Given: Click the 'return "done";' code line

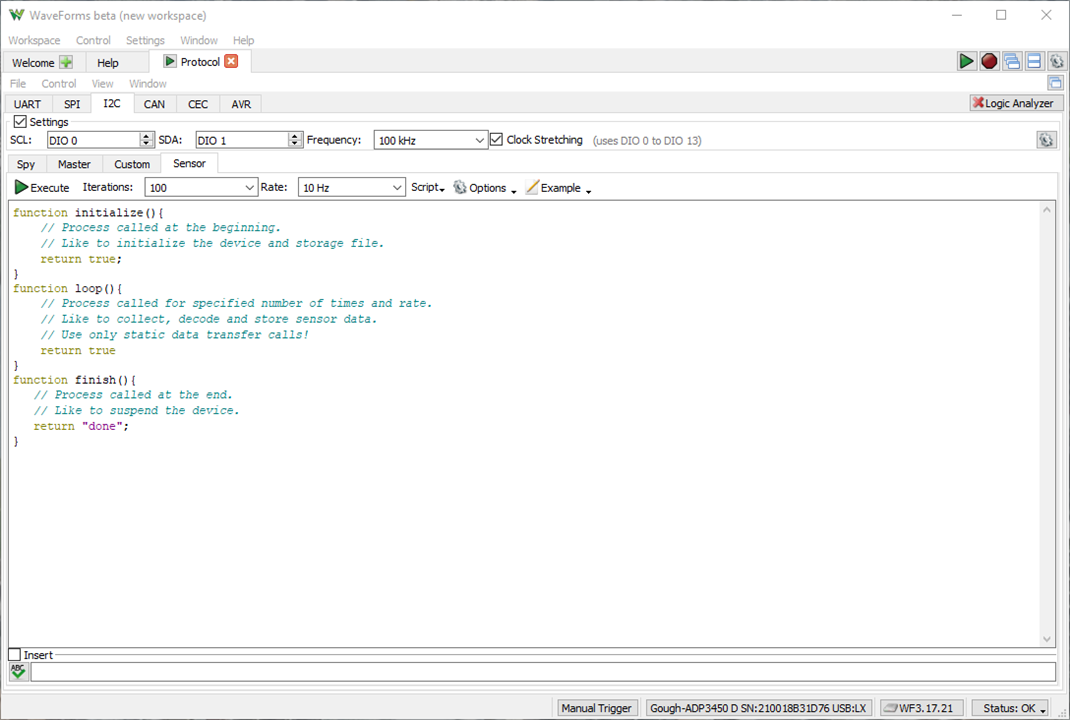Looking at the screenshot, I should (81, 426).
